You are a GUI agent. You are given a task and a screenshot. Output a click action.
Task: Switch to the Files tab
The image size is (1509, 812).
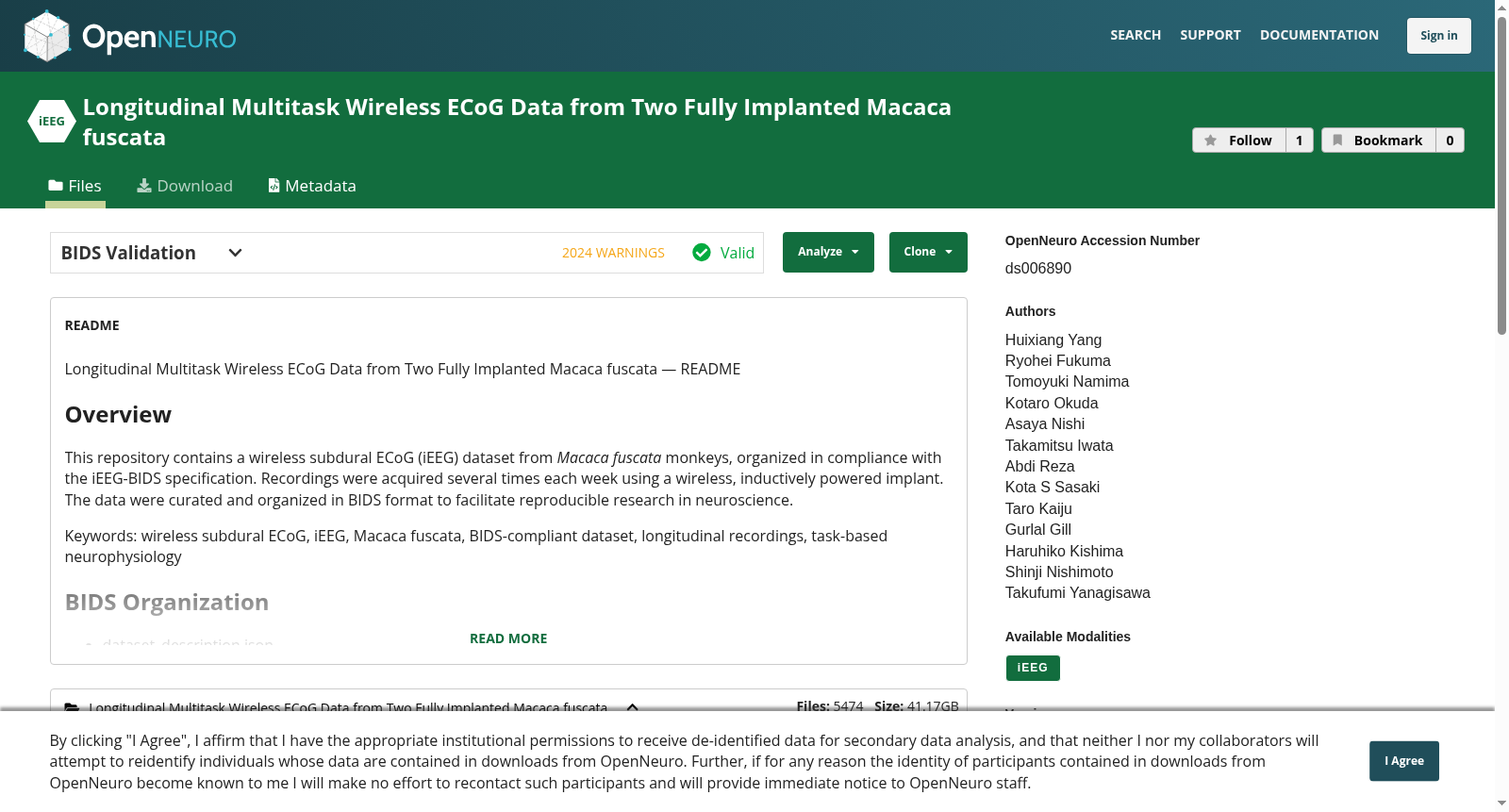pos(75,186)
